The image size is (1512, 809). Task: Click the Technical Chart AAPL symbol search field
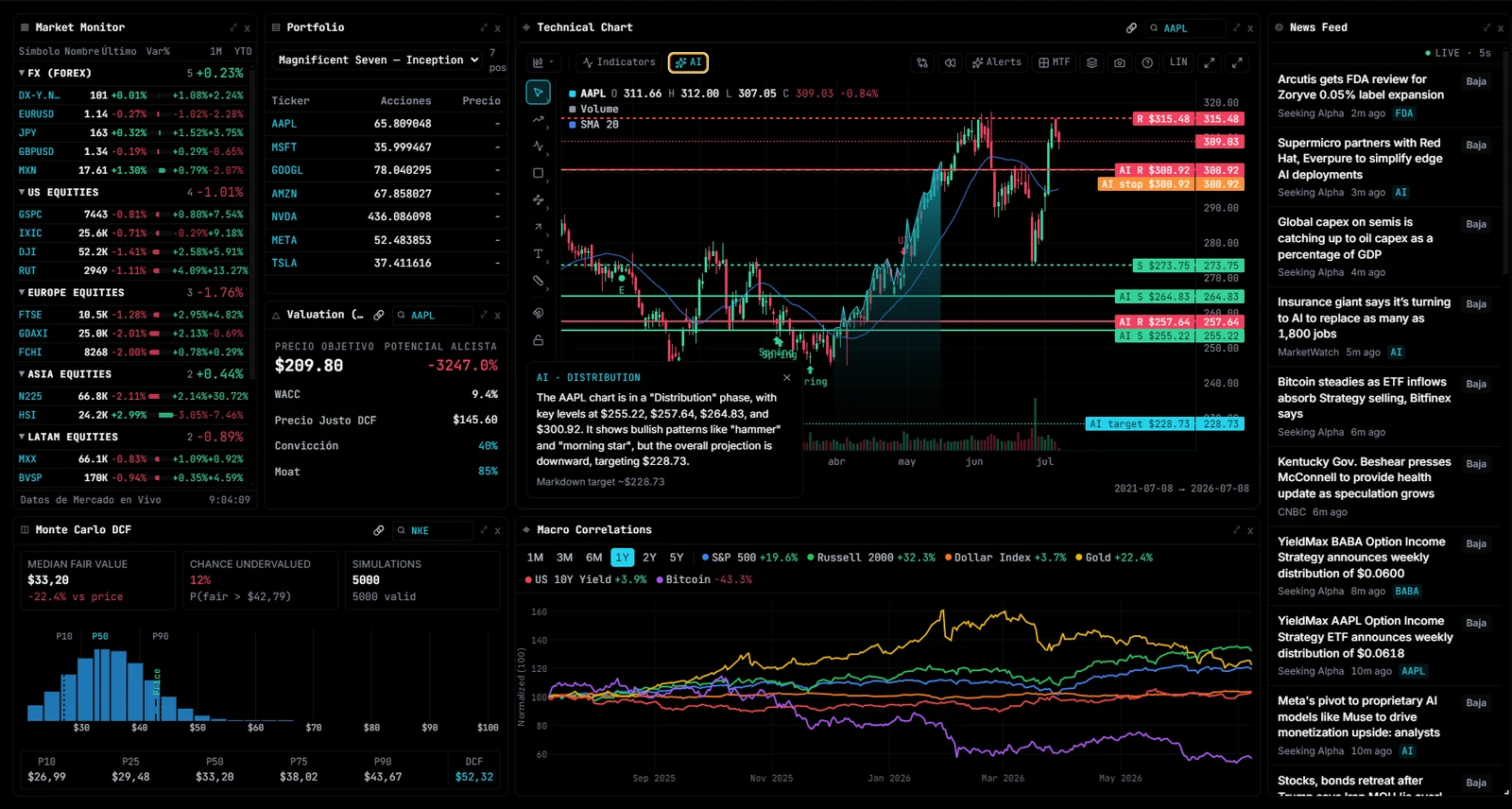(x=1185, y=28)
